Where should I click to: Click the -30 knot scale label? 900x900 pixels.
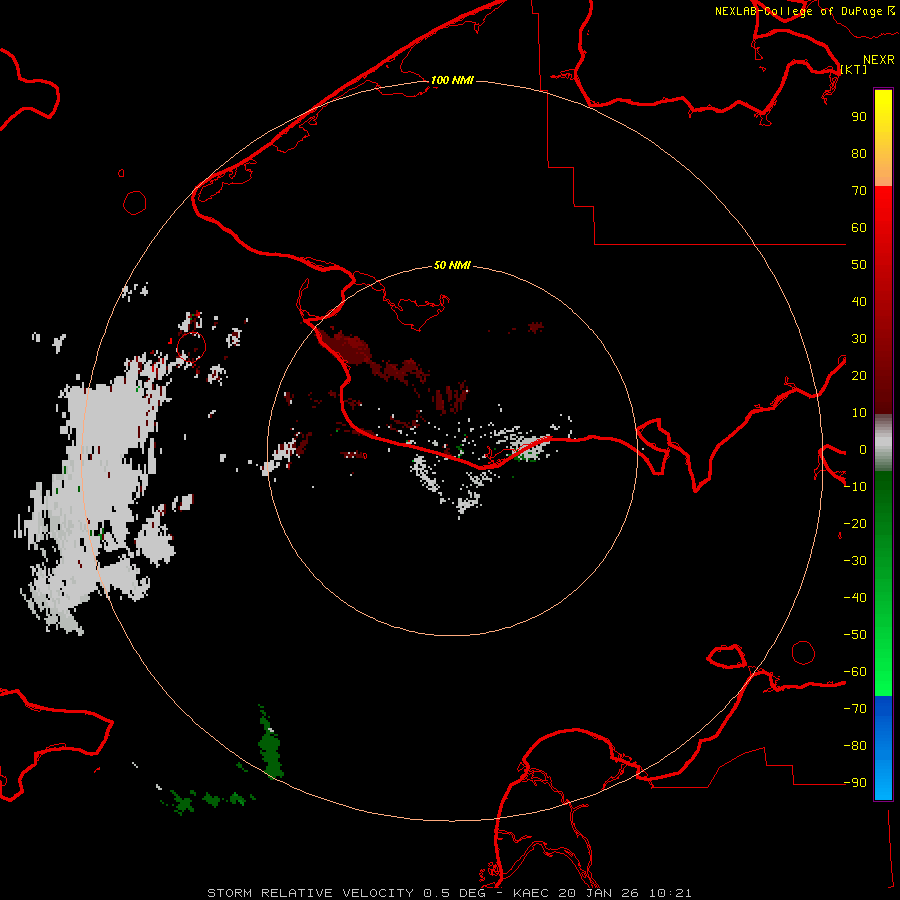point(855,561)
